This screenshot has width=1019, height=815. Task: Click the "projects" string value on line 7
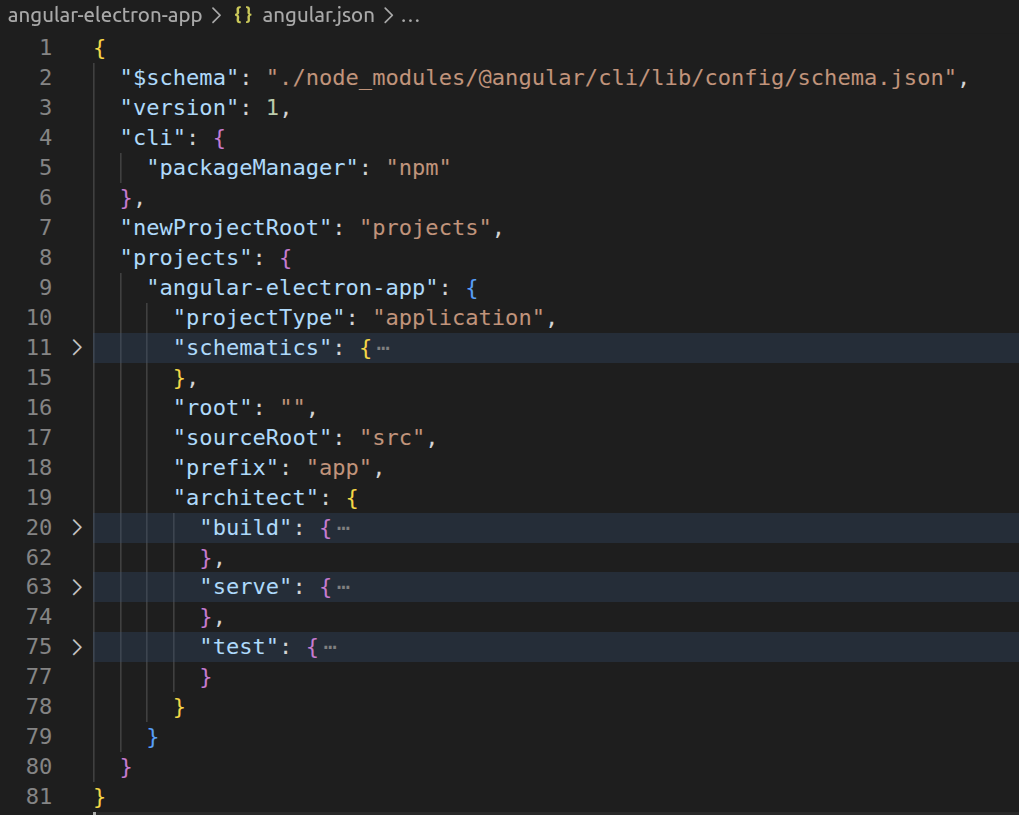point(425,227)
